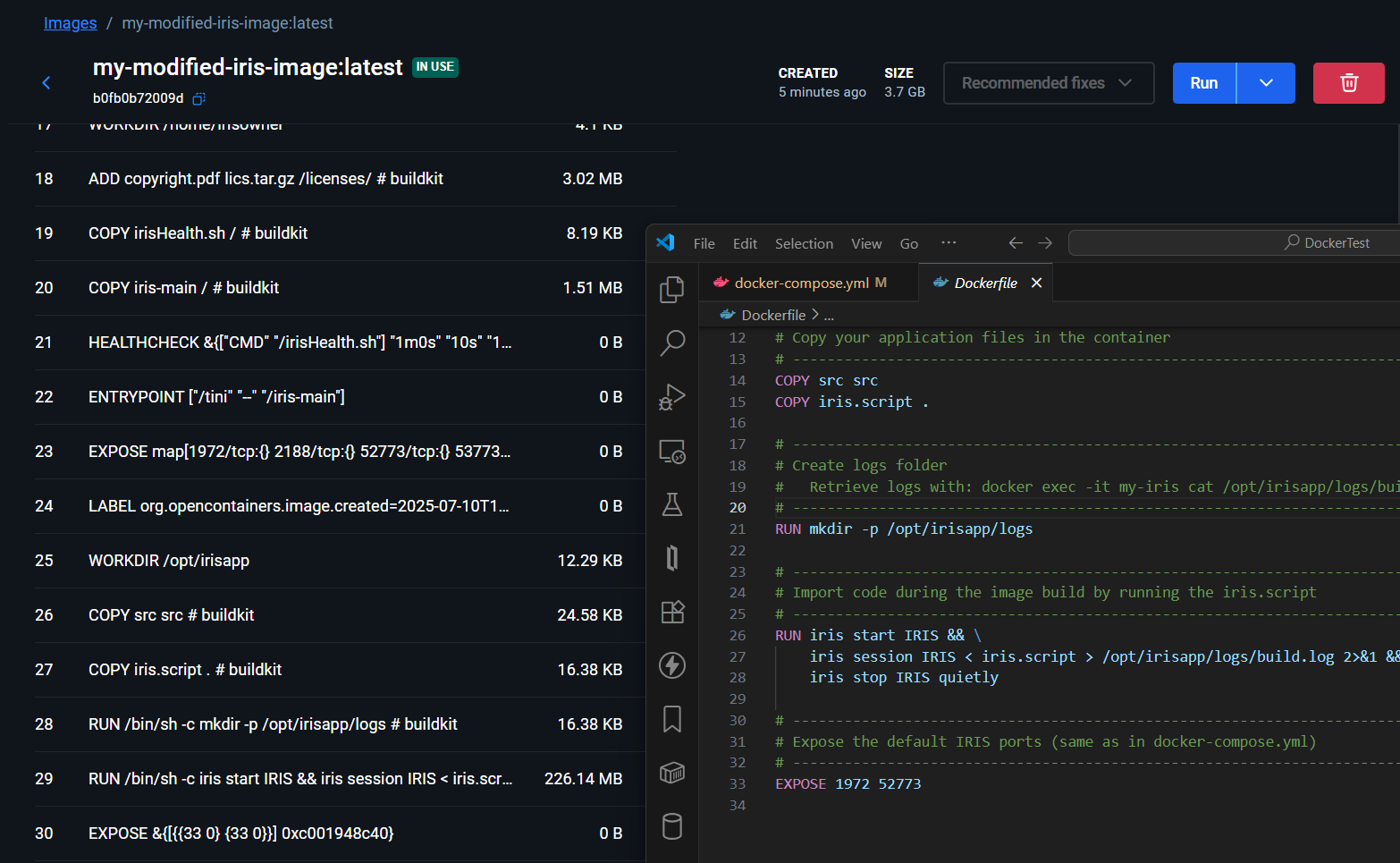Open the Bookmarks view in the activity bar
Image resolution: width=1400 pixels, height=863 pixels.
672,719
